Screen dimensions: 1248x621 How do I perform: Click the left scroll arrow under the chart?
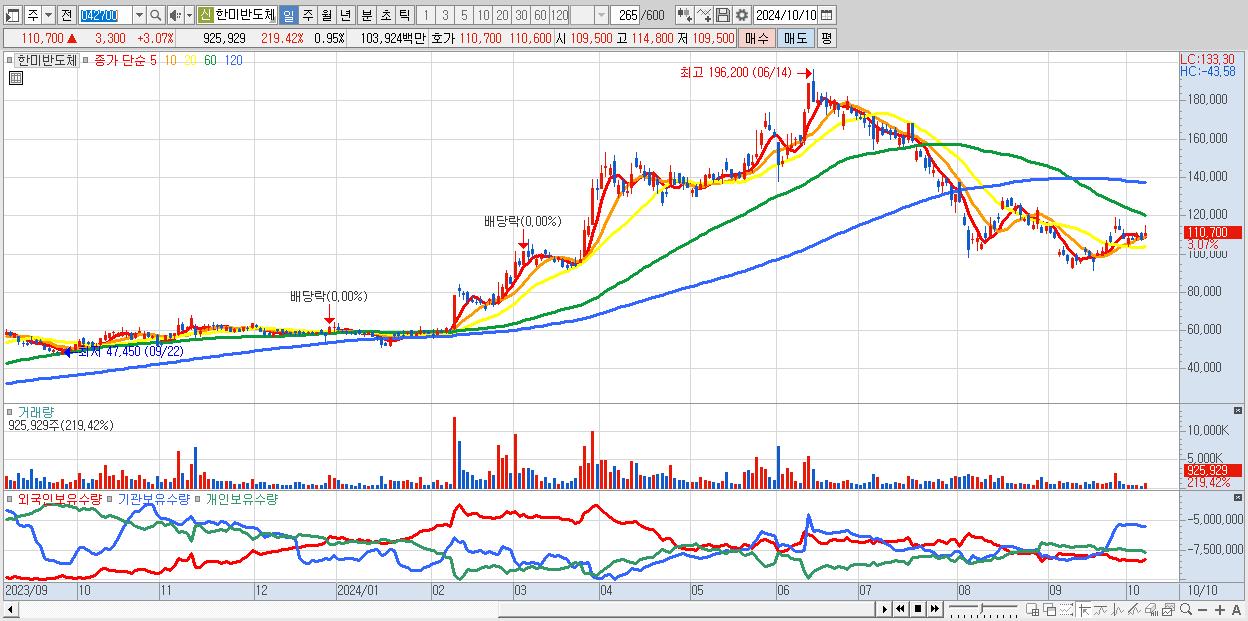tap(10, 609)
